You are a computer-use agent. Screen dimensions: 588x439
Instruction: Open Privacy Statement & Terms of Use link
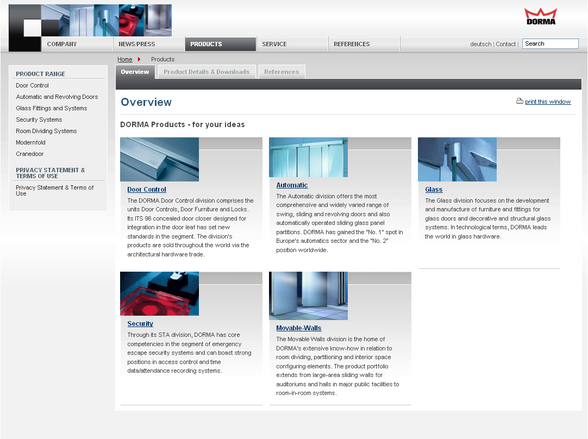pyautogui.click(x=54, y=190)
